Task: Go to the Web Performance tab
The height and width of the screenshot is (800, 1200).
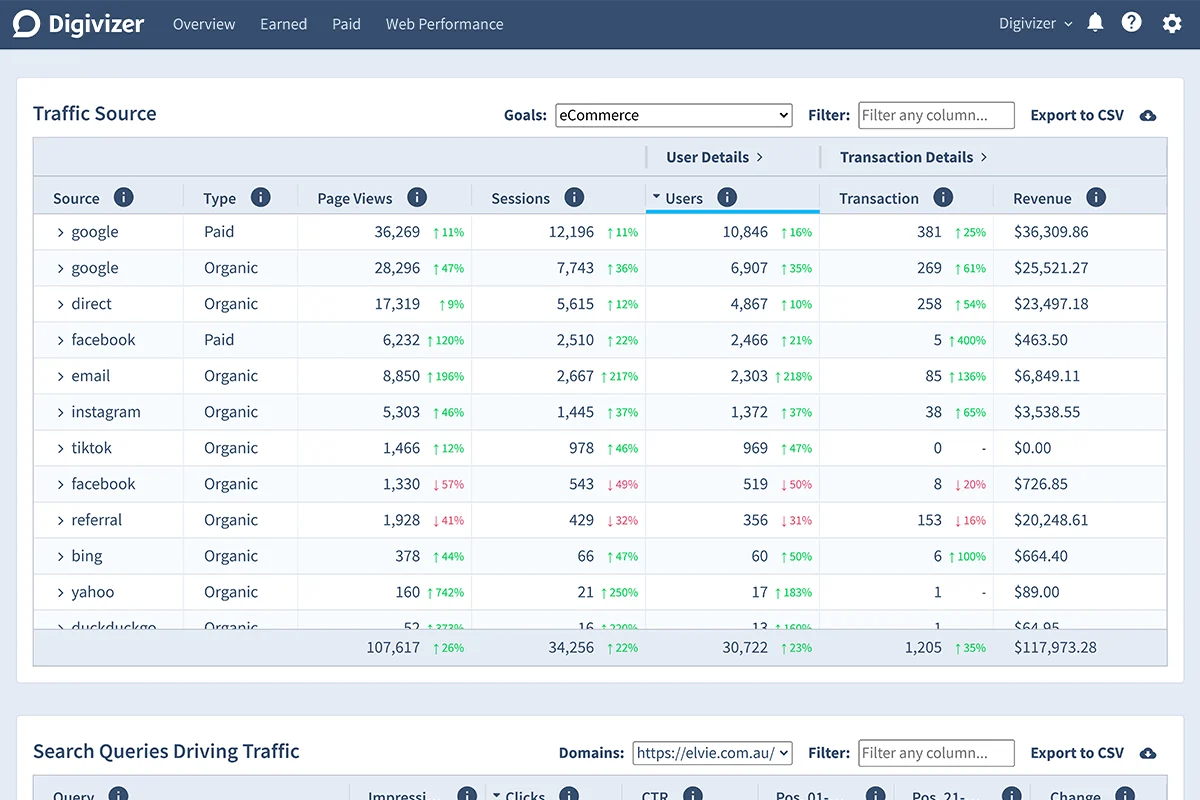Action: coord(445,24)
